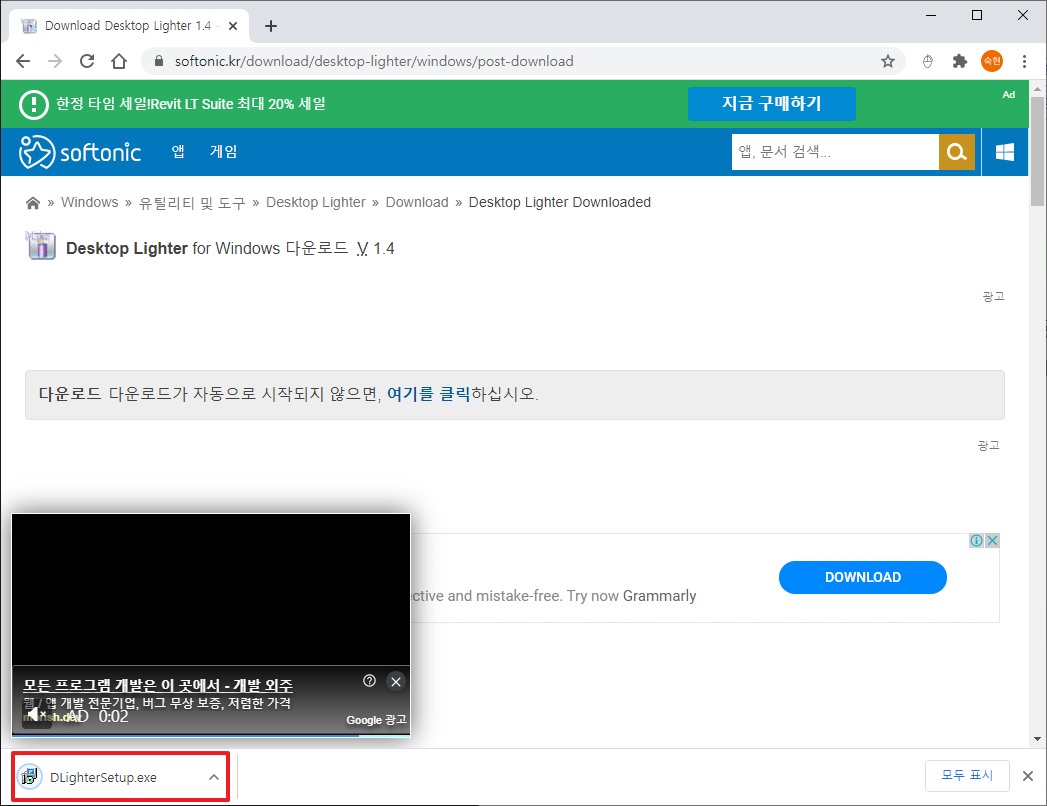Click the green banner exclamation icon

(x=33, y=104)
